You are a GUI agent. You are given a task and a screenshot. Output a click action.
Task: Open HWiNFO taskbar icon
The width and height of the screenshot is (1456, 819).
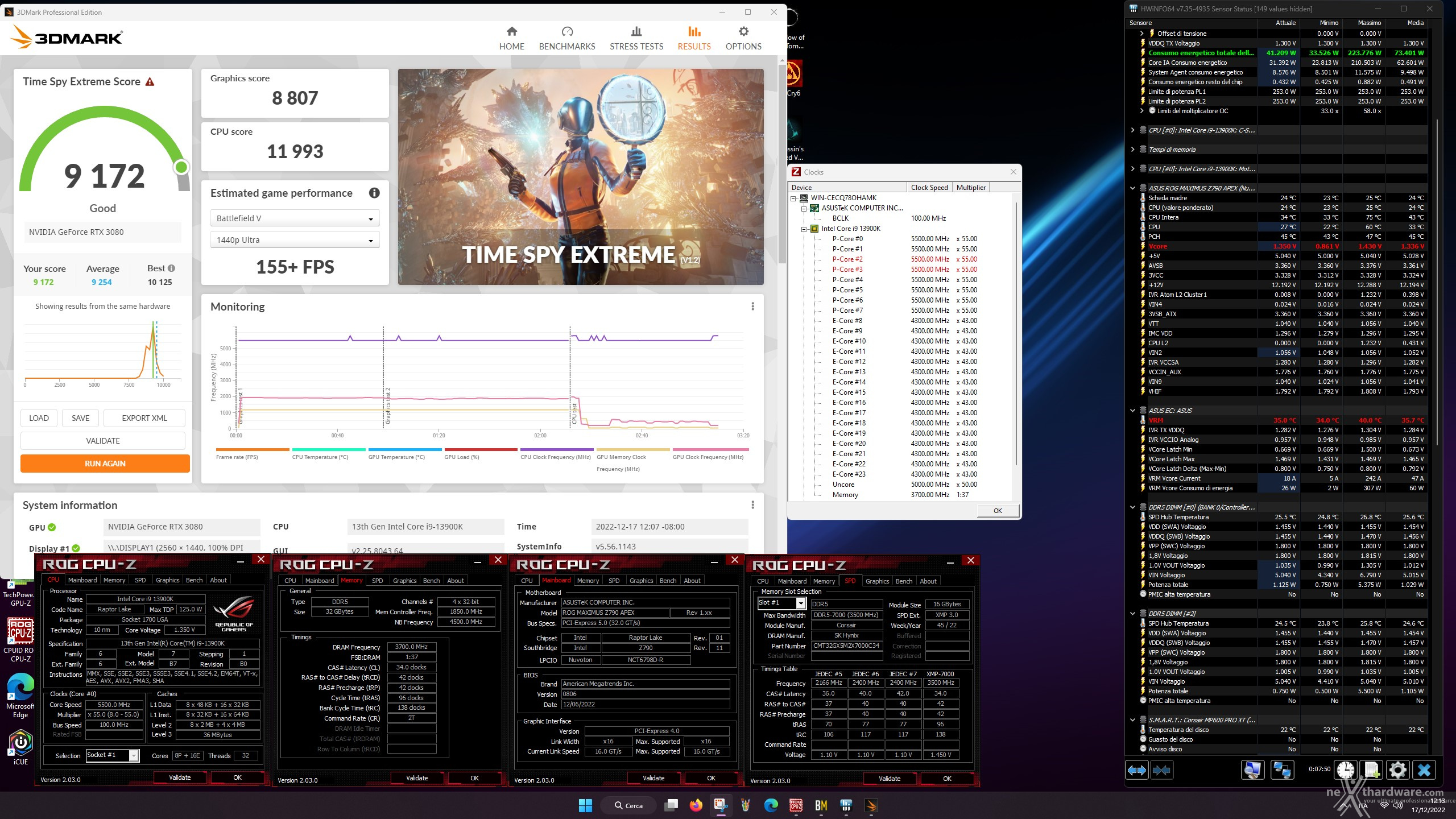click(x=846, y=805)
